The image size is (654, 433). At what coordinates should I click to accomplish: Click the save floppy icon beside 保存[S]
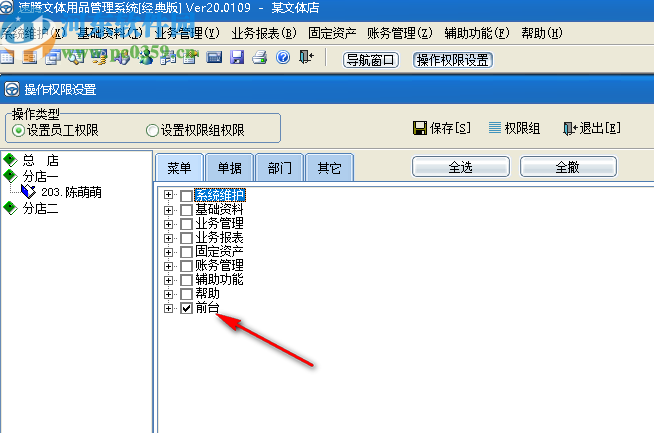coord(420,128)
